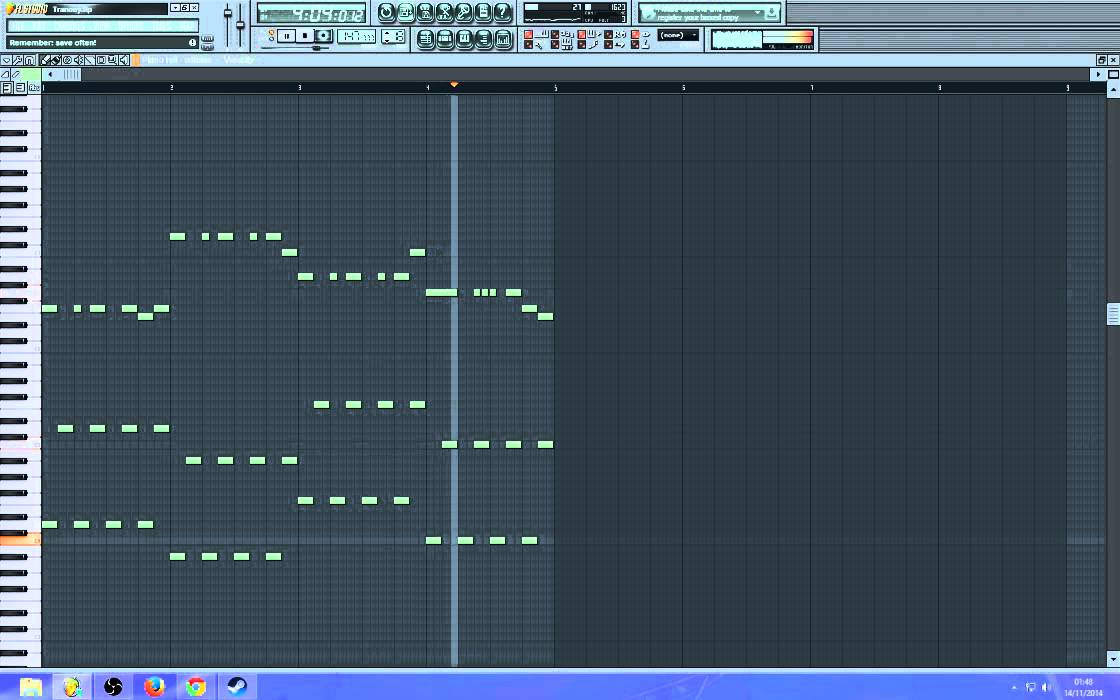
Task: Select the Slice tool in piano roll
Action: click(x=89, y=60)
